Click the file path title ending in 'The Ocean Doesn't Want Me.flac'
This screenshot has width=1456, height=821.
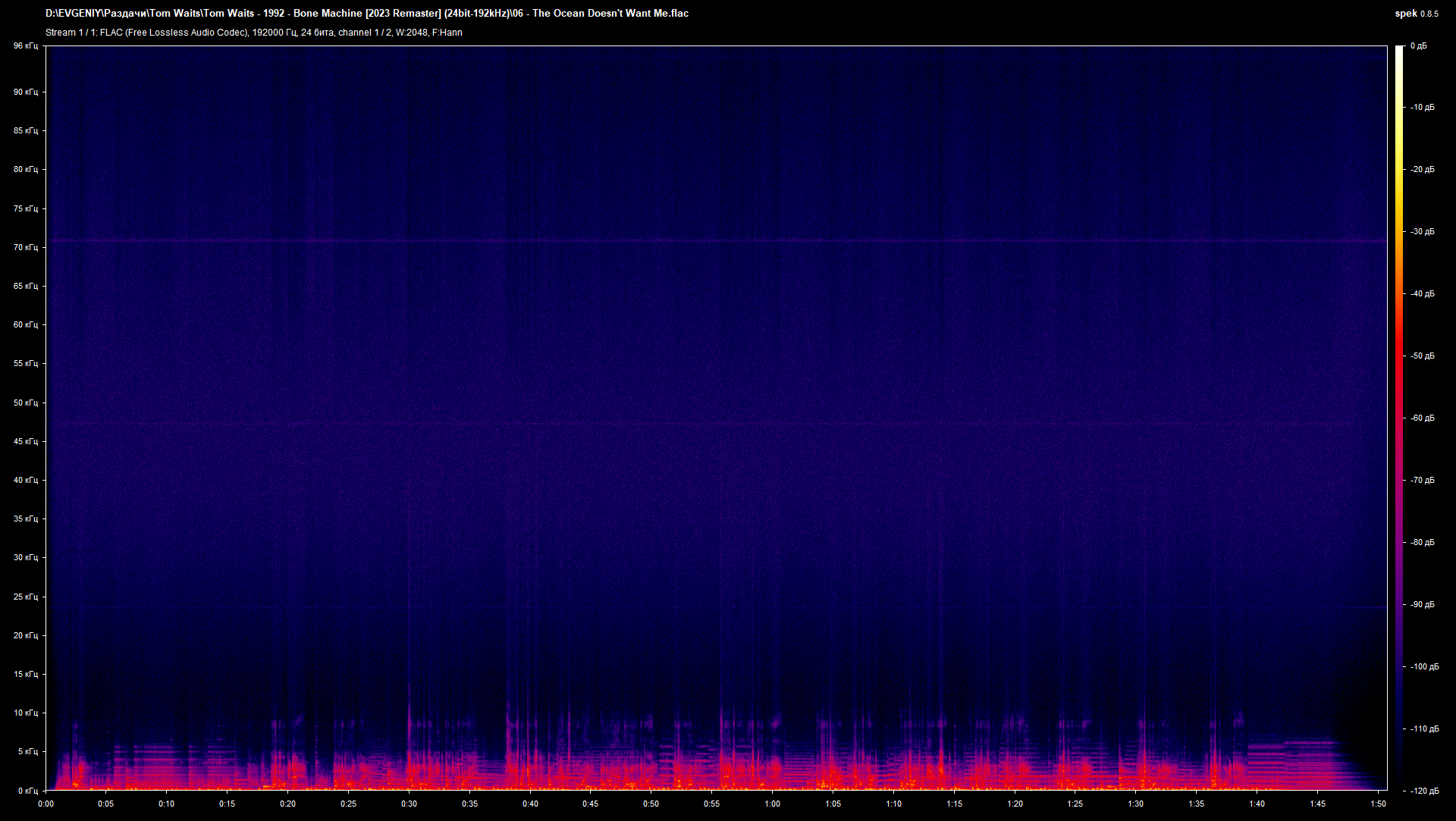tap(367, 14)
